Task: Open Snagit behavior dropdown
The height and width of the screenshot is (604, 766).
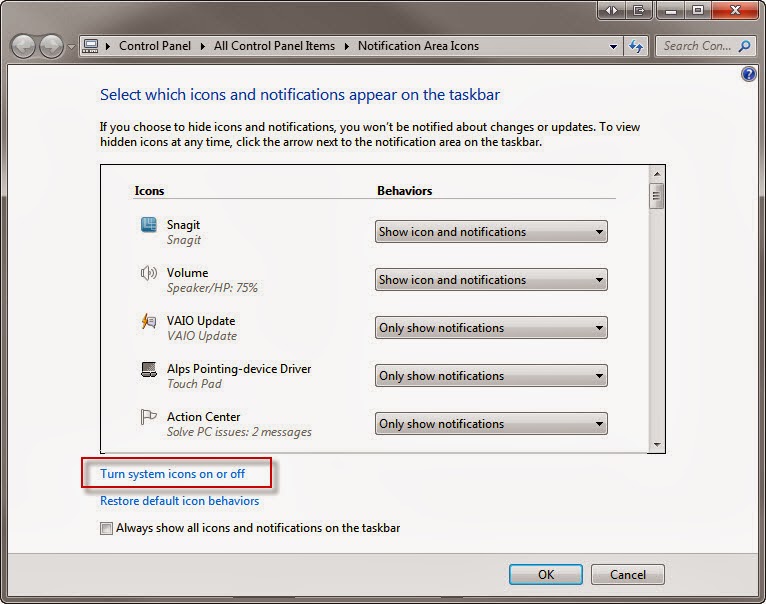Action: pyautogui.click(x=491, y=232)
